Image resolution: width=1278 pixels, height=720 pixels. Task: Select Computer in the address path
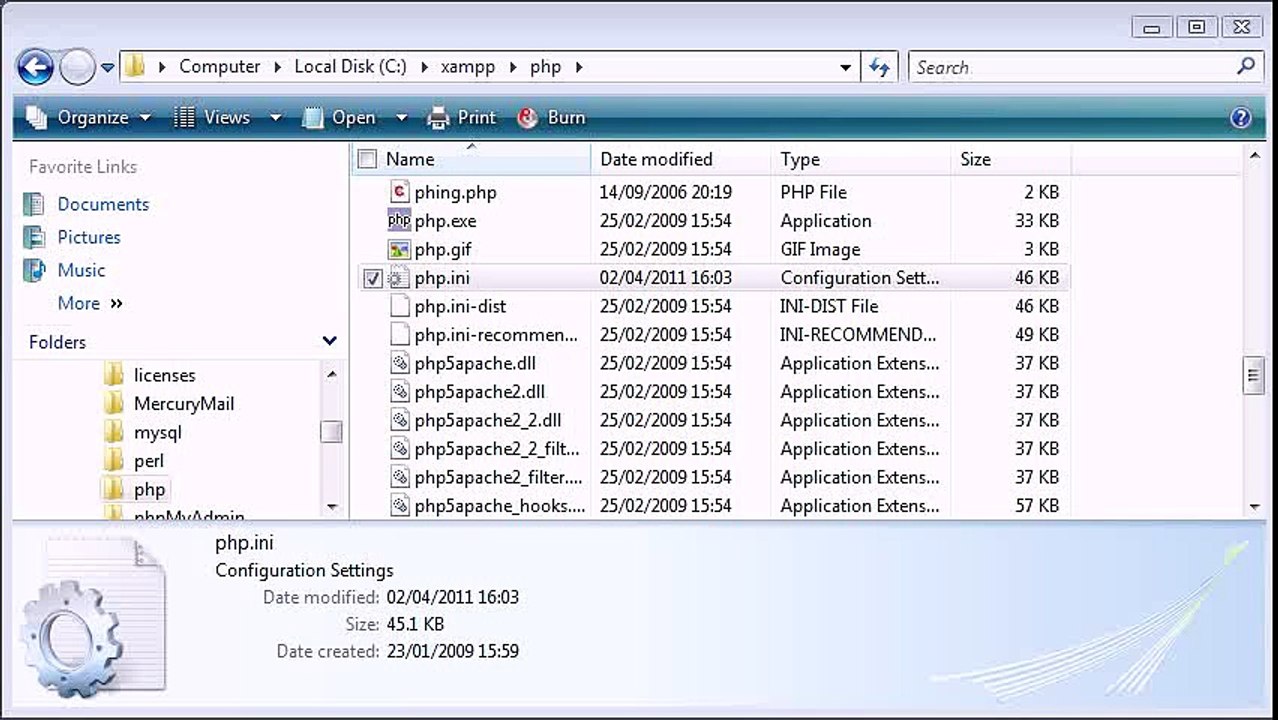219,67
